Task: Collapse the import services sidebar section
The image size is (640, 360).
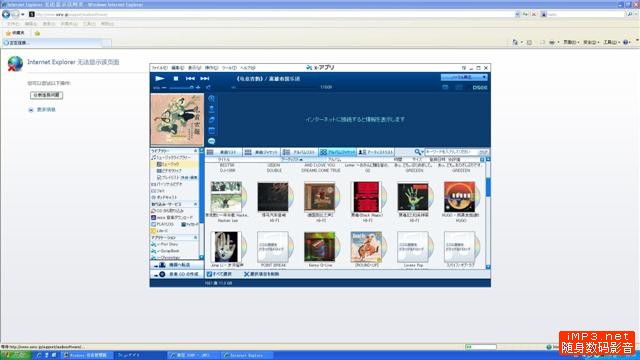Action: [196, 204]
